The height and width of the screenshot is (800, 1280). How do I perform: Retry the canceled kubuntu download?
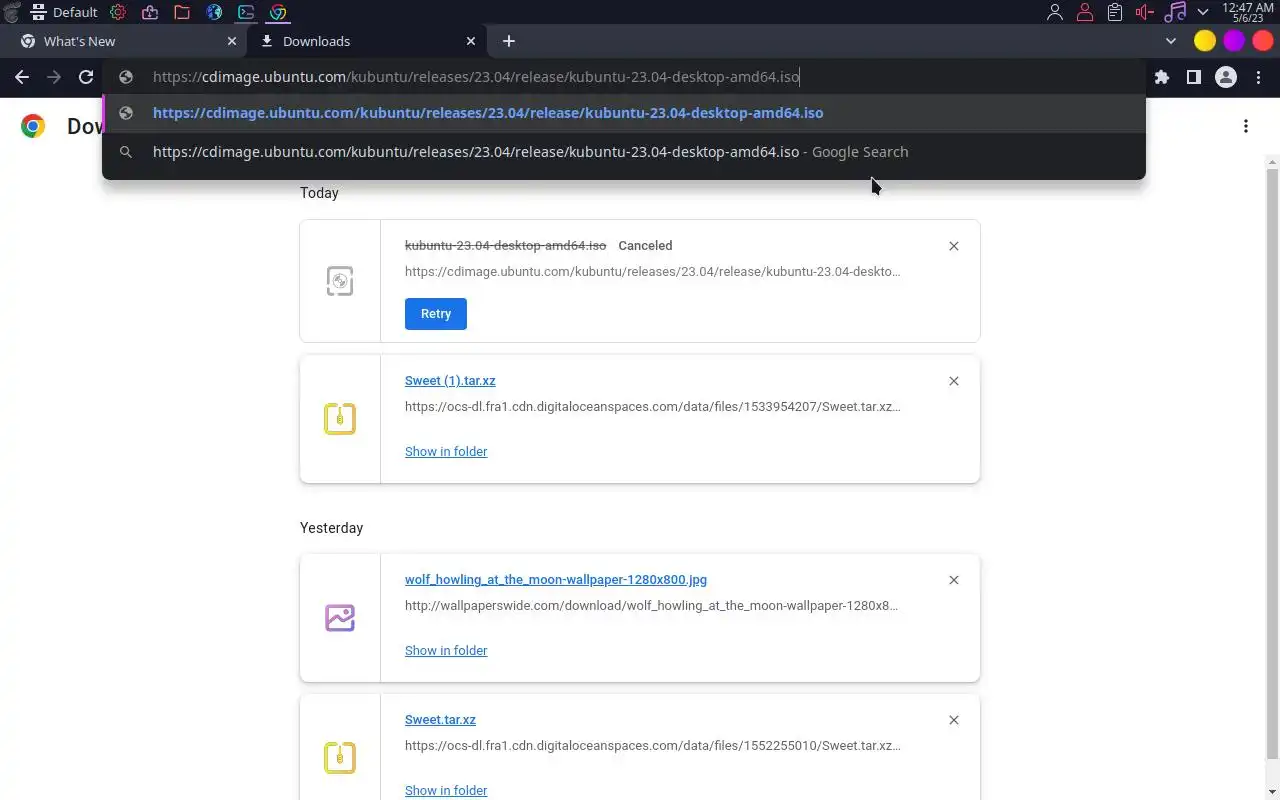(435, 314)
